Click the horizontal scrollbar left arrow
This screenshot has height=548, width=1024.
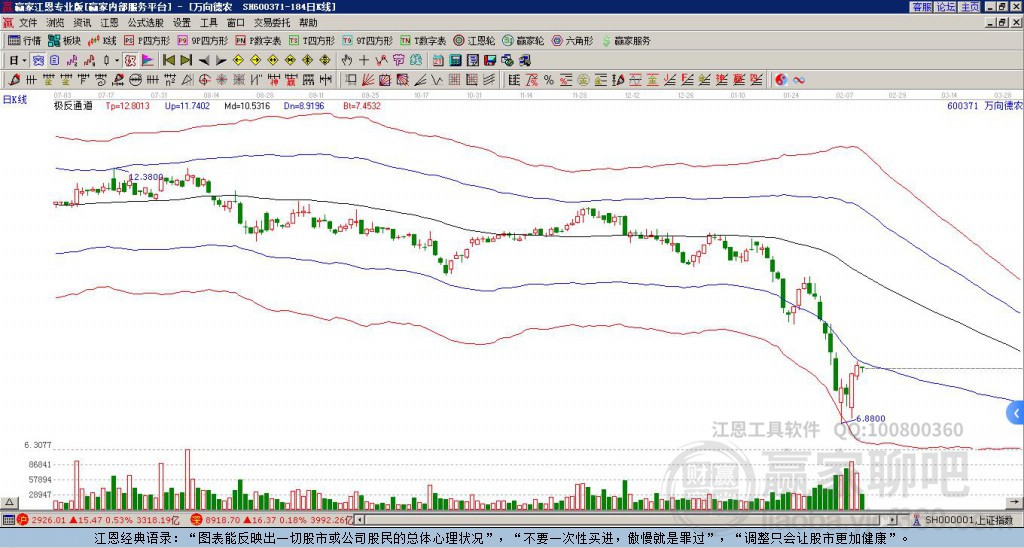(x=360, y=520)
